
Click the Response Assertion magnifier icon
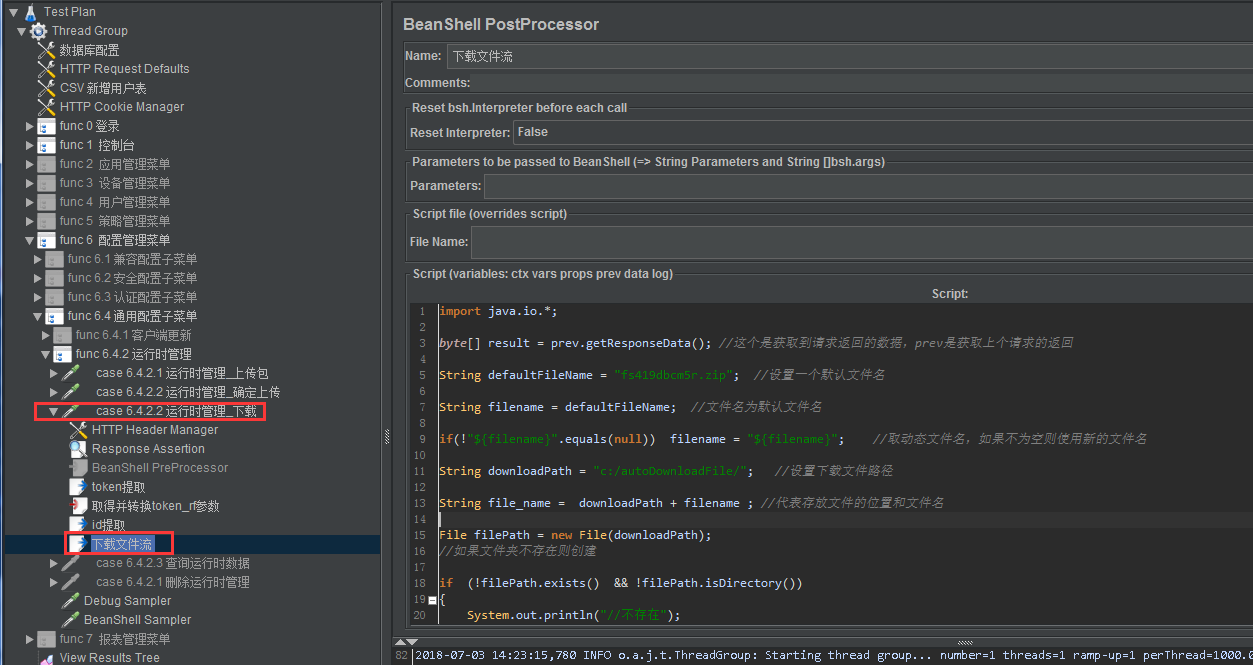pos(78,449)
